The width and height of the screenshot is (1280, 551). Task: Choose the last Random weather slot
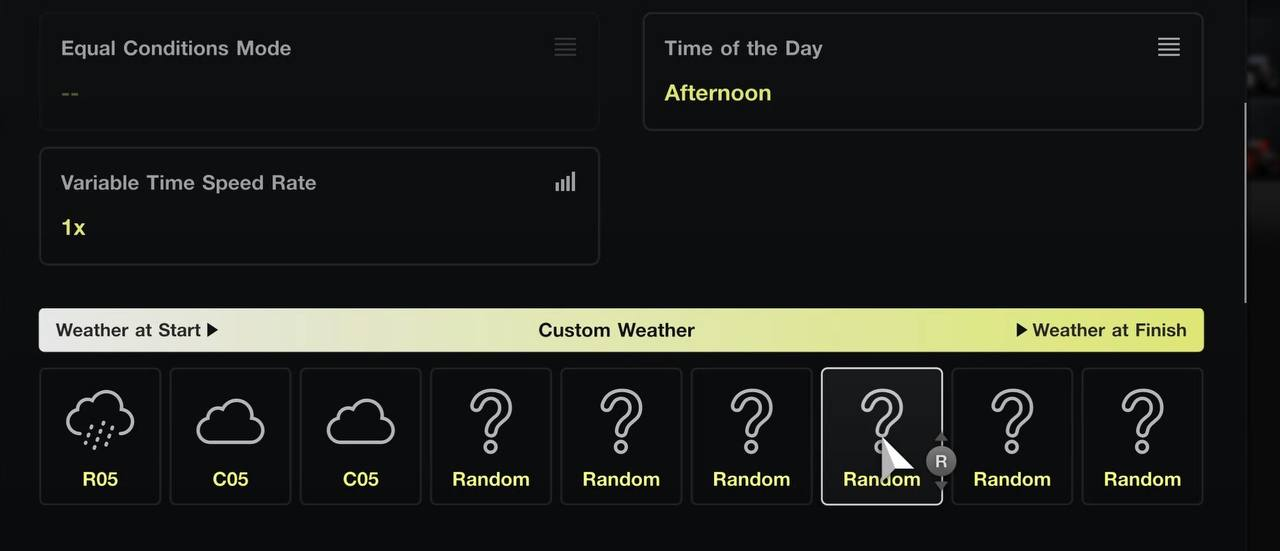point(1142,436)
